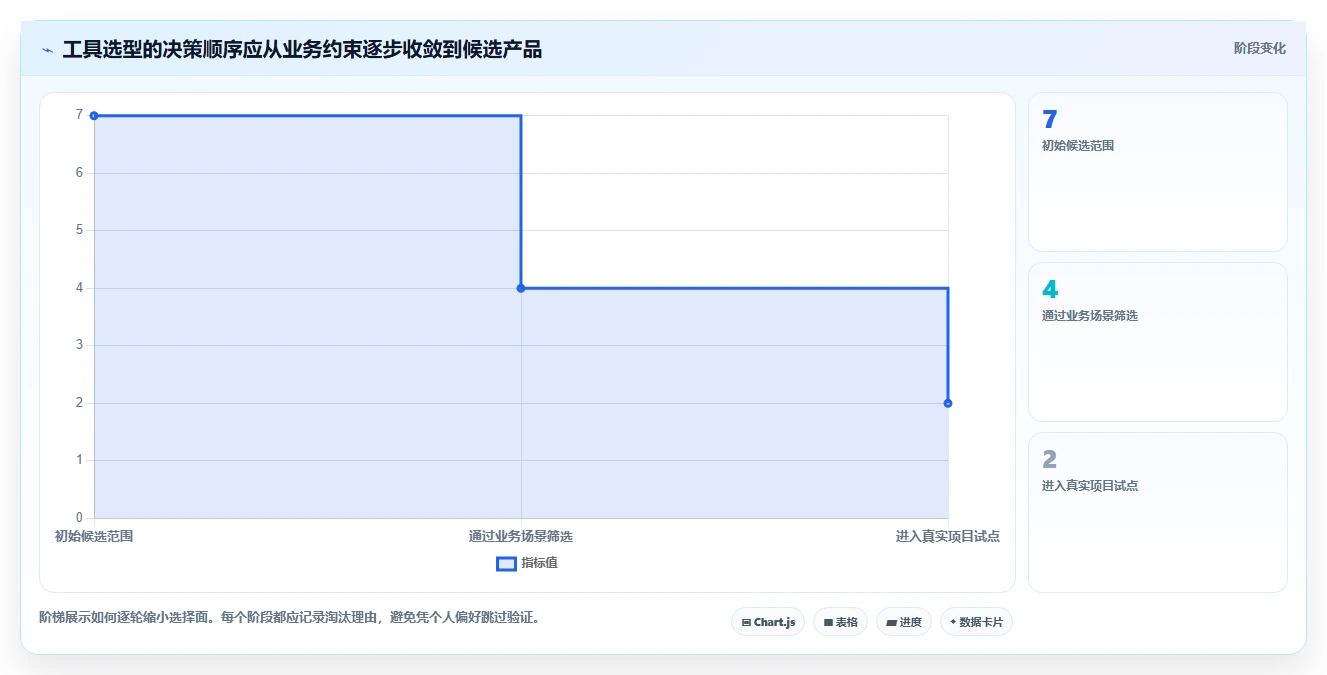
Task: Click the chart data point at value 7
Action: pos(94,116)
